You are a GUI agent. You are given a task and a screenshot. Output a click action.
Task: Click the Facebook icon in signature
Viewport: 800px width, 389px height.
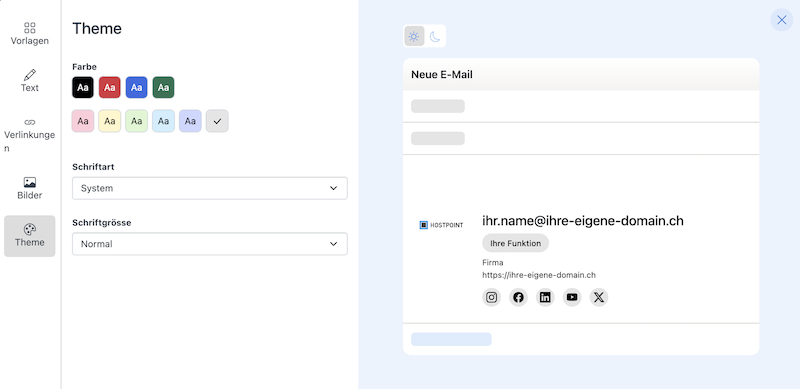pos(518,297)
